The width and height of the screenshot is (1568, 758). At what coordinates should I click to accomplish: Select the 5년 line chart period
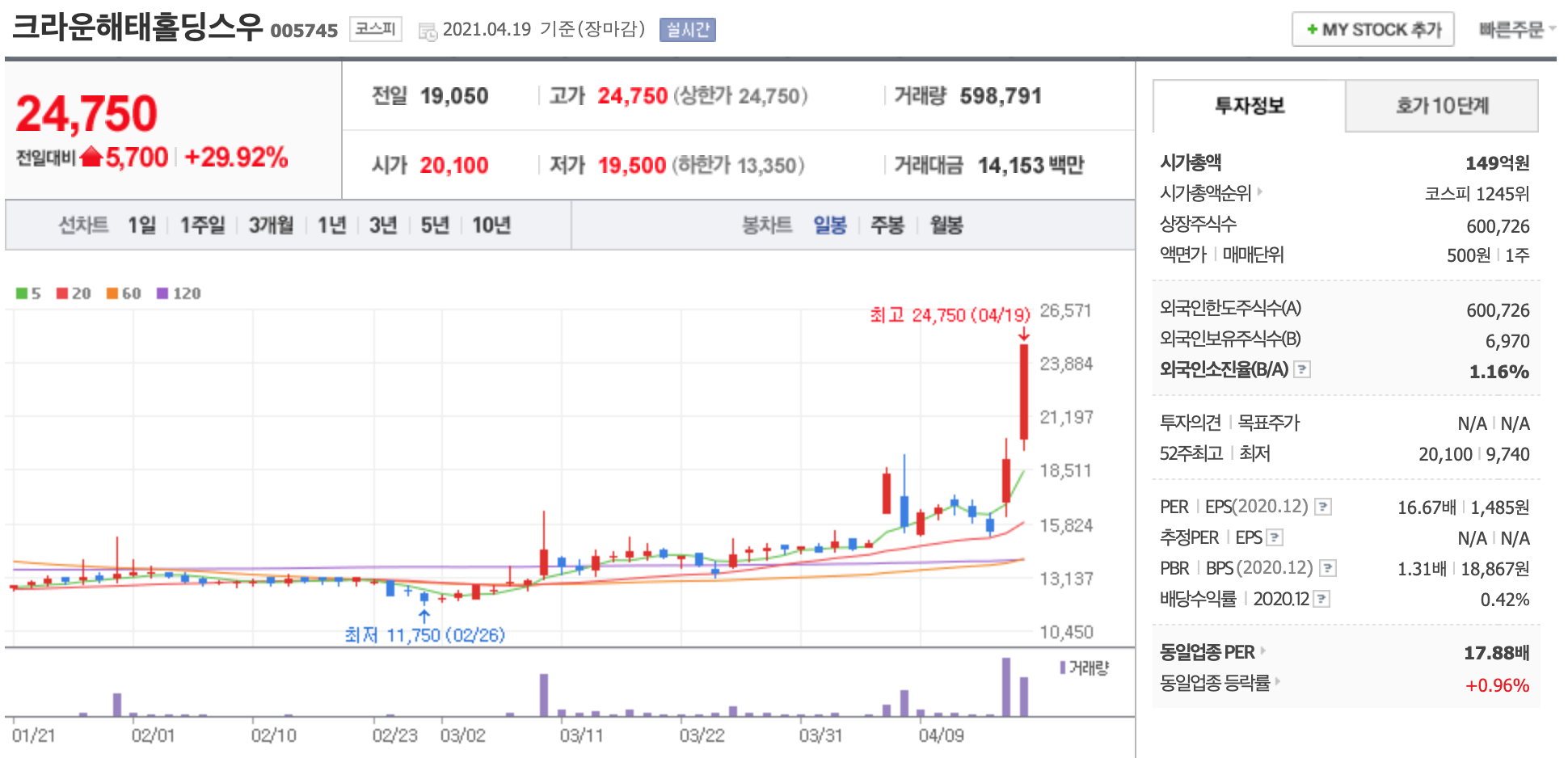point(435,225)
